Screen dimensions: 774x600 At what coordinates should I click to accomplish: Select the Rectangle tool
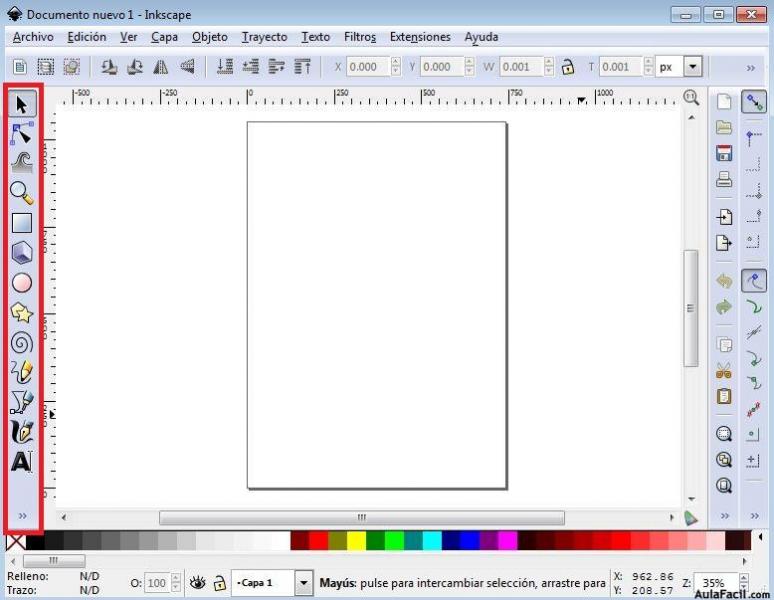pyautogui.click(x=22, y=223)
